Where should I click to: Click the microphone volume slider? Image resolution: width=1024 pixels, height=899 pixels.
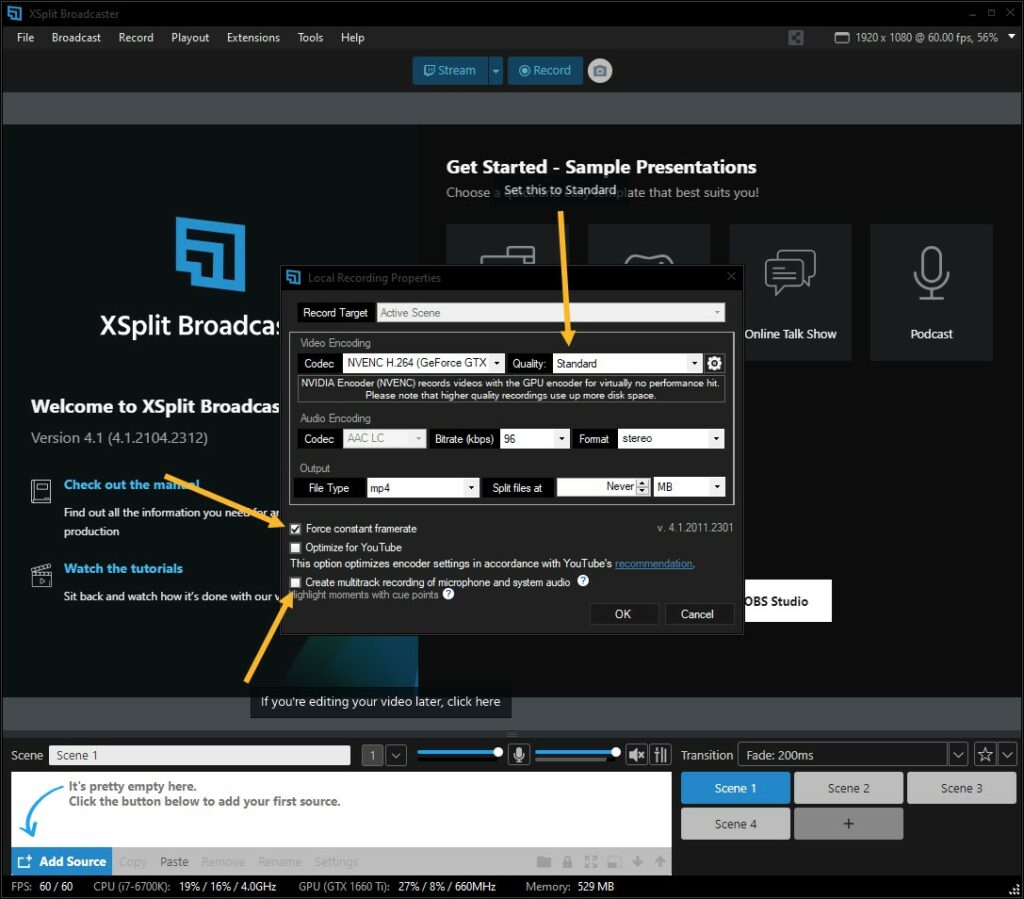pos(460,753)
